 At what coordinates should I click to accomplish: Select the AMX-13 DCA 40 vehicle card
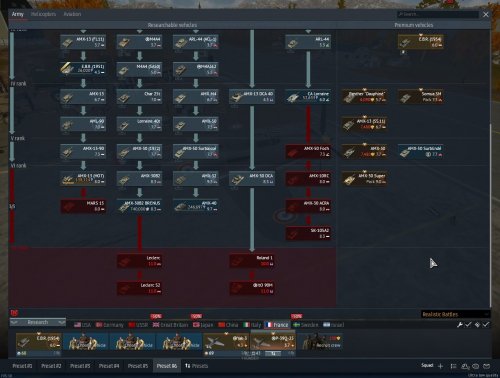(x=252, y=97)
